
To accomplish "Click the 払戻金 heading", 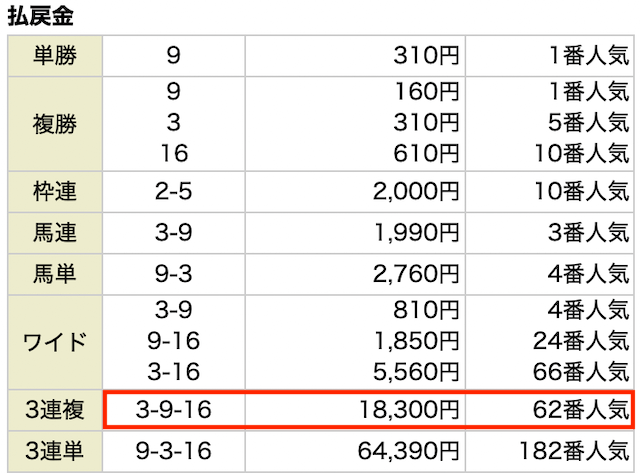I will [40, 16].
